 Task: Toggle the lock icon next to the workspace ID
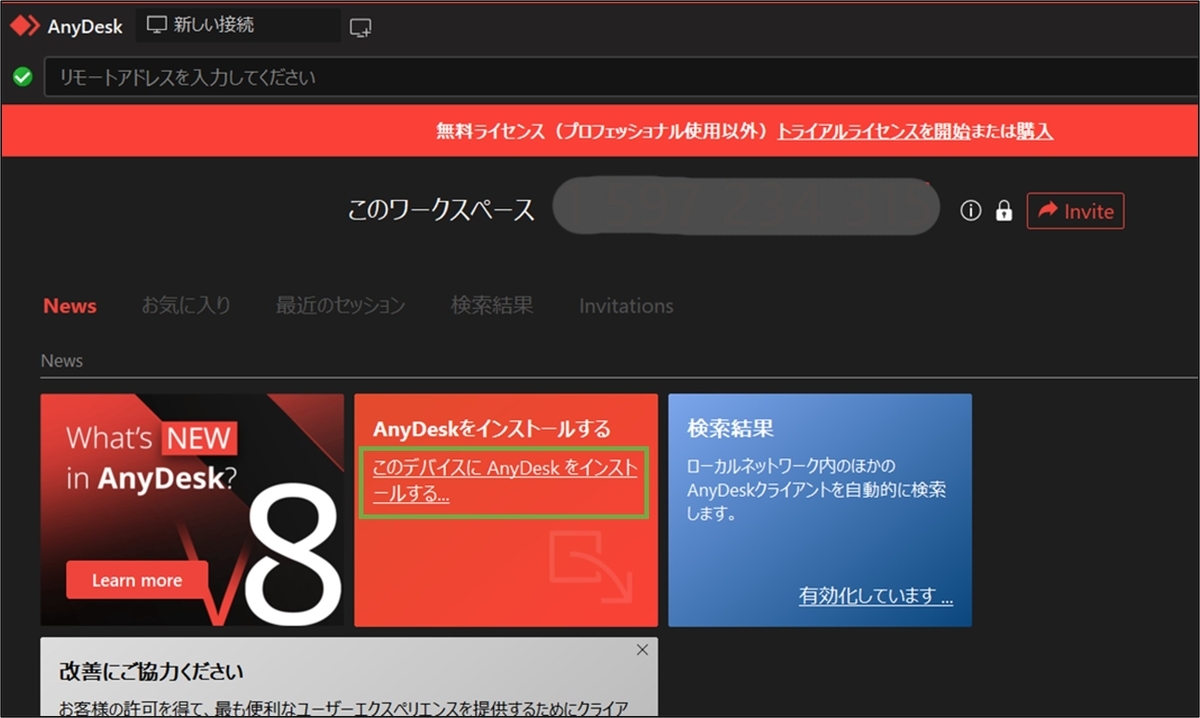(x=1004, y=211)
